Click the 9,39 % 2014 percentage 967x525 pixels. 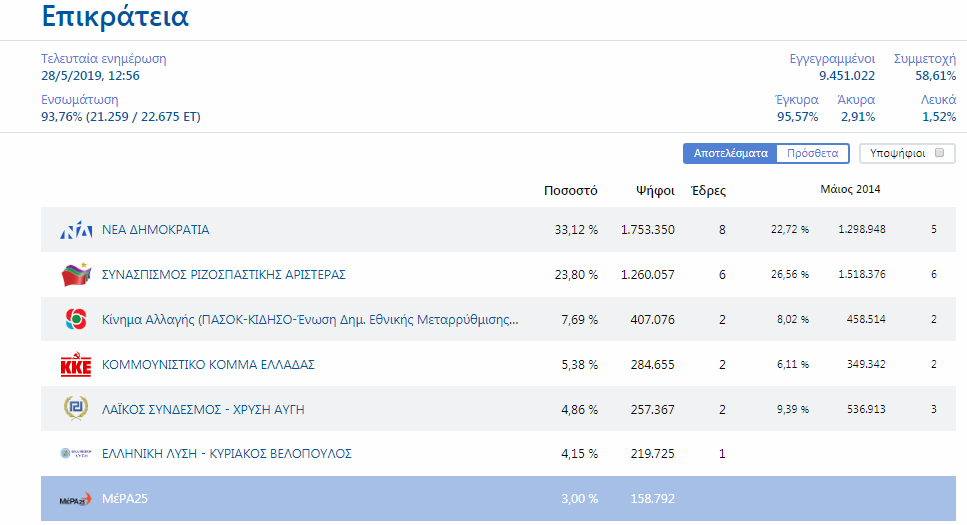click(792, 410)
